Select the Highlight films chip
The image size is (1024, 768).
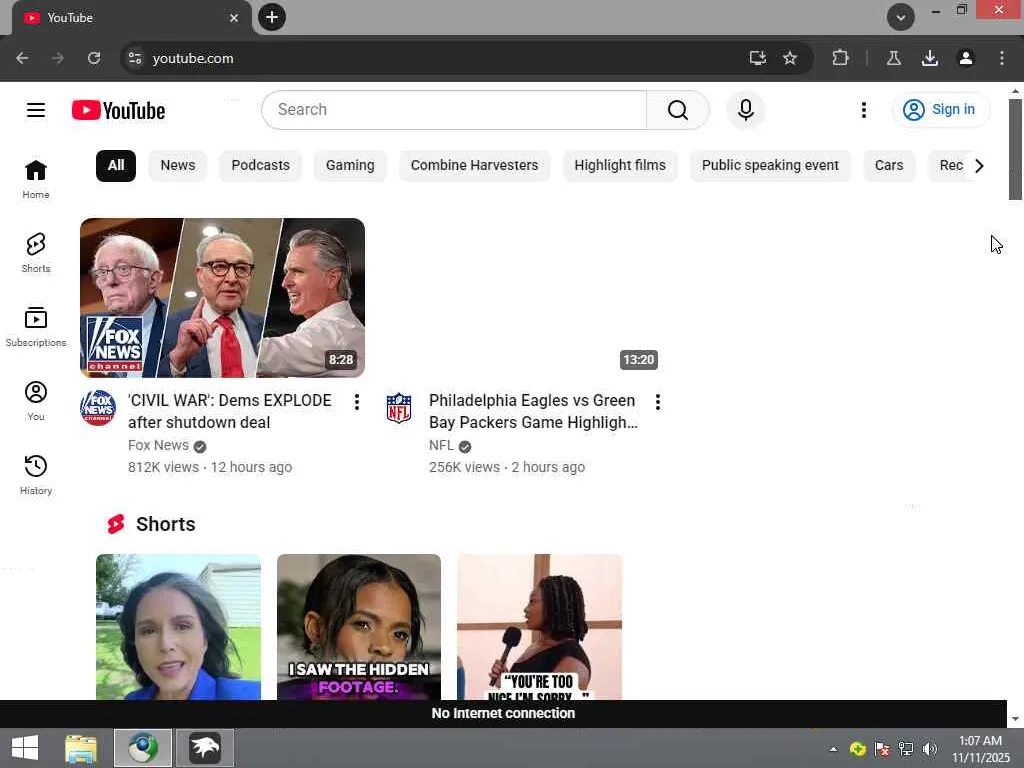tap(620, 165)
